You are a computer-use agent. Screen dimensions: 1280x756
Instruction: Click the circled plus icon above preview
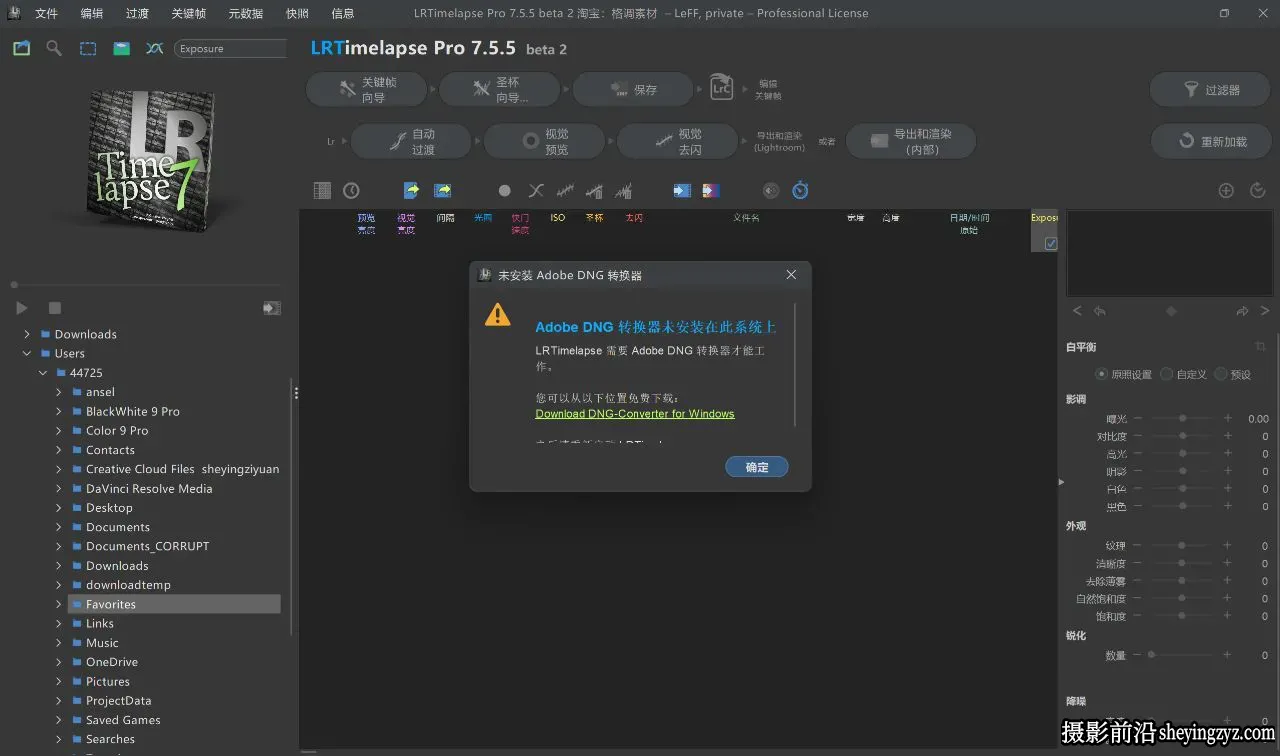[1226, 190]
